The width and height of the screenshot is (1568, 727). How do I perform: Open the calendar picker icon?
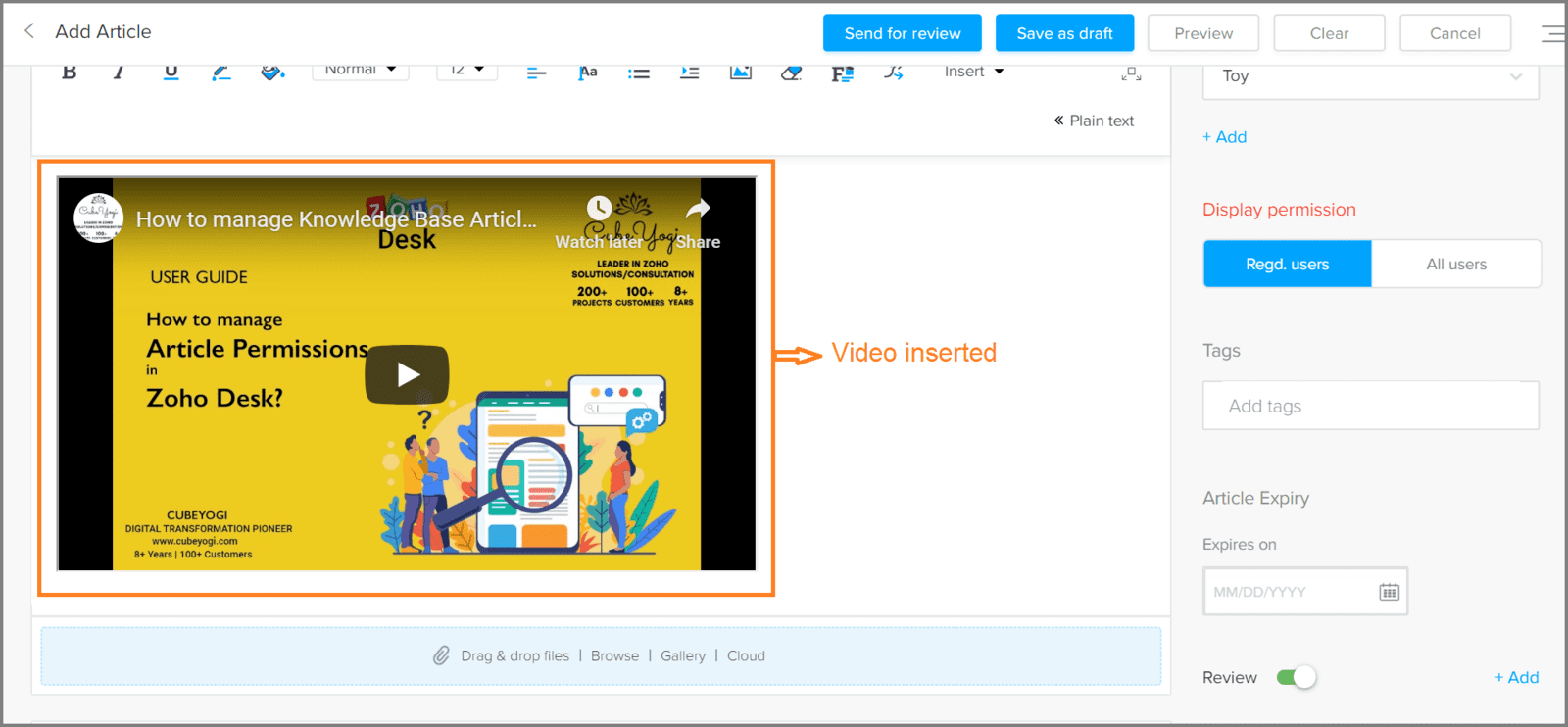click(x=1389, y=592)
